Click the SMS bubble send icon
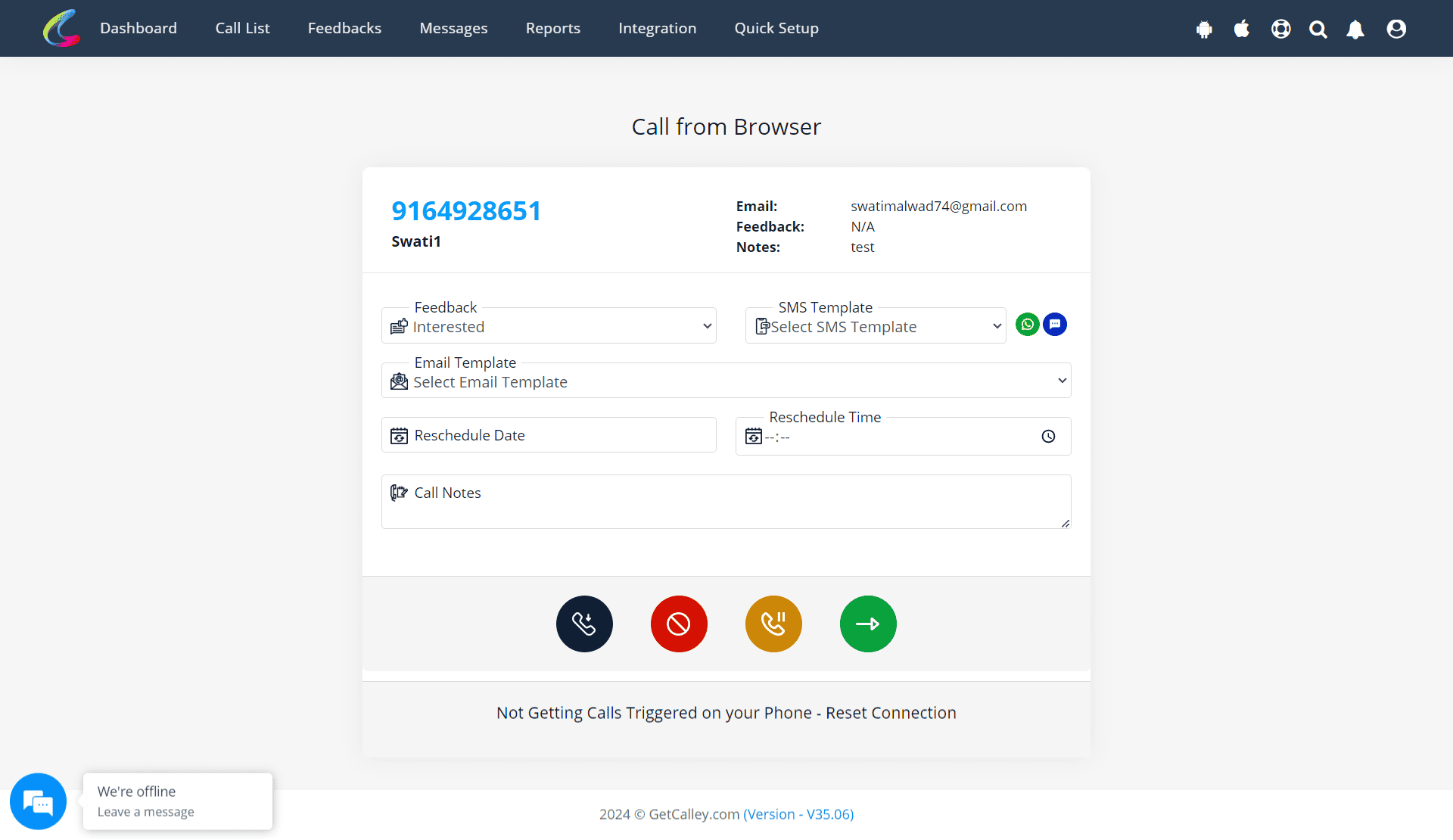The width and height of the screenshot is (1453, 840). (x=1054, y=324)
